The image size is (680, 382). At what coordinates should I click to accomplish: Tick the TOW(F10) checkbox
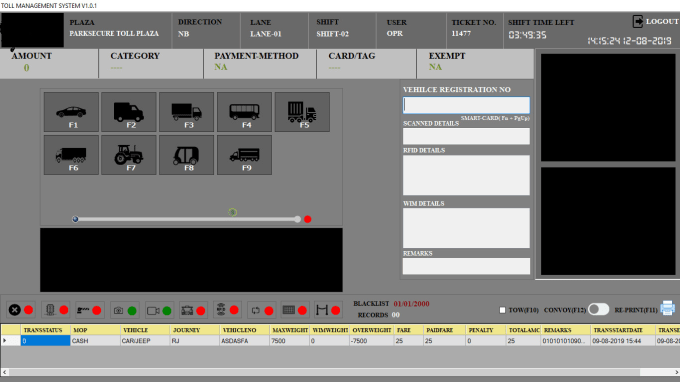(x=502, y=310)
